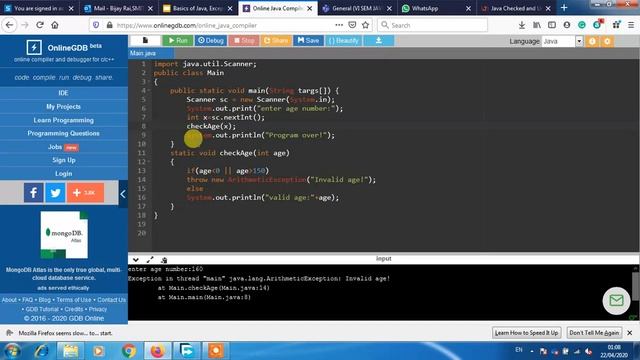
Task: Run the Java program
Action: pos(178,40)
